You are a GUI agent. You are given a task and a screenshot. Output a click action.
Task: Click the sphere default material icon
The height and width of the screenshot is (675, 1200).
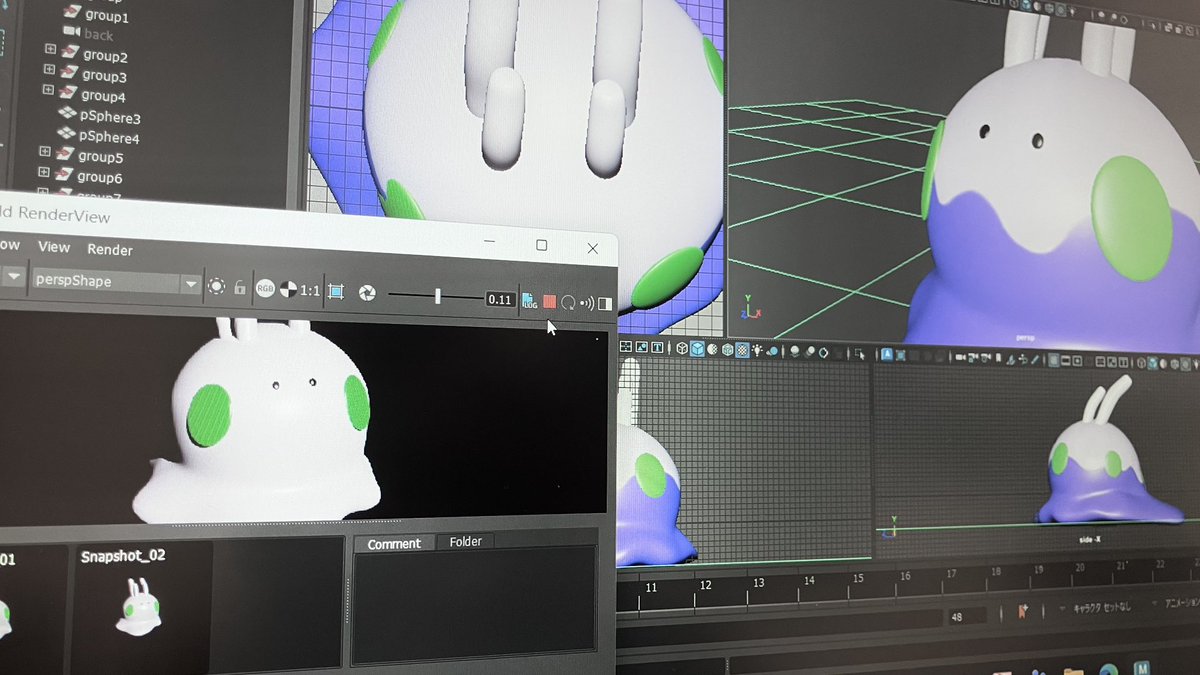click(712, 349)
